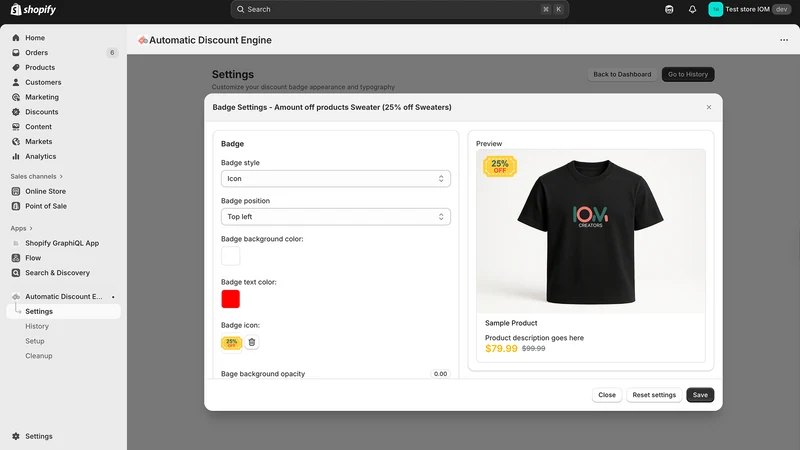Click the Markets globe icon
800x450 pixels.
[x=16, y=141]
